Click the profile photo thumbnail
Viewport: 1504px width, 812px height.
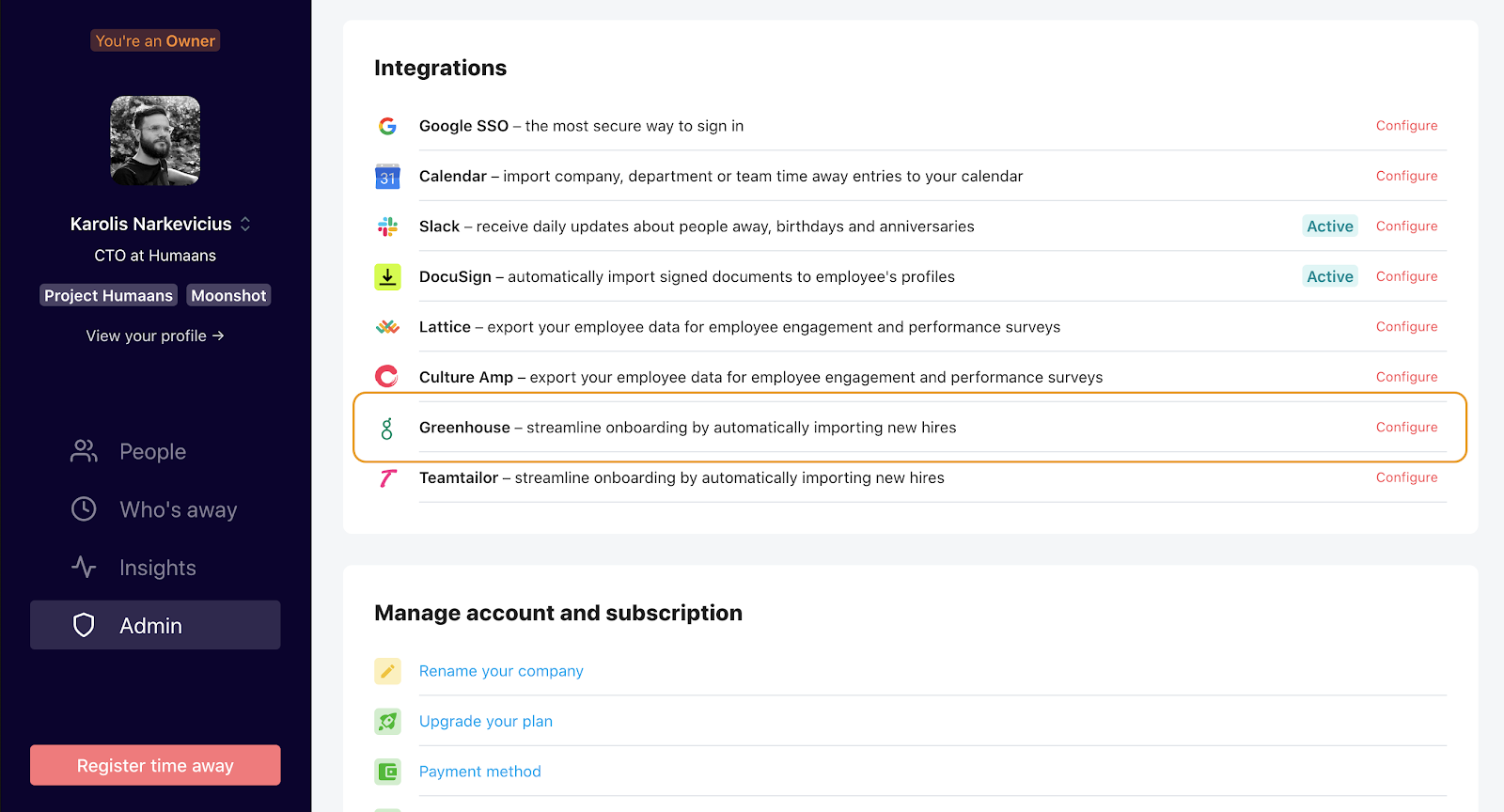155,141
